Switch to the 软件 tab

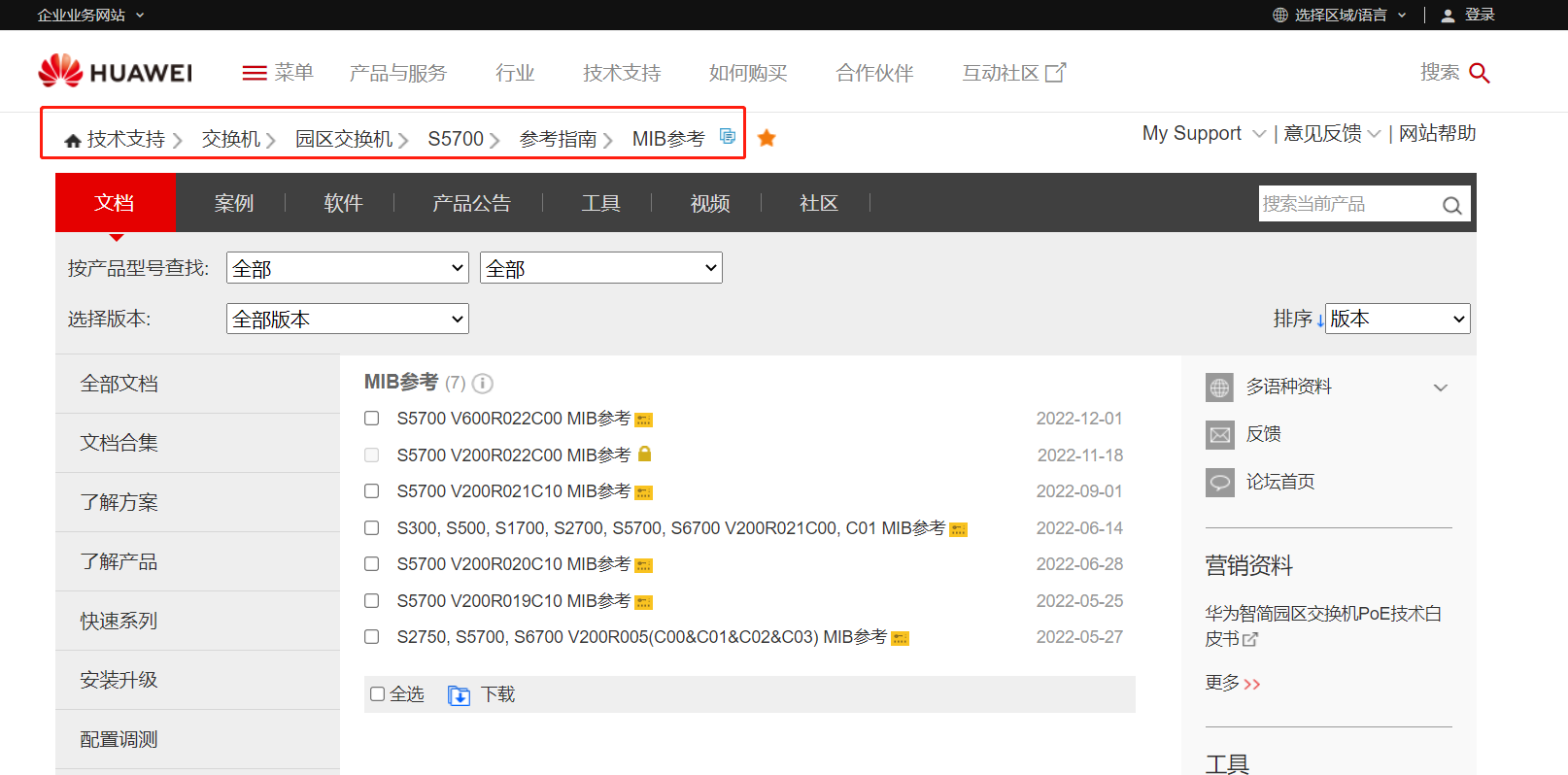pyautogui.click(x=343, y=203)
